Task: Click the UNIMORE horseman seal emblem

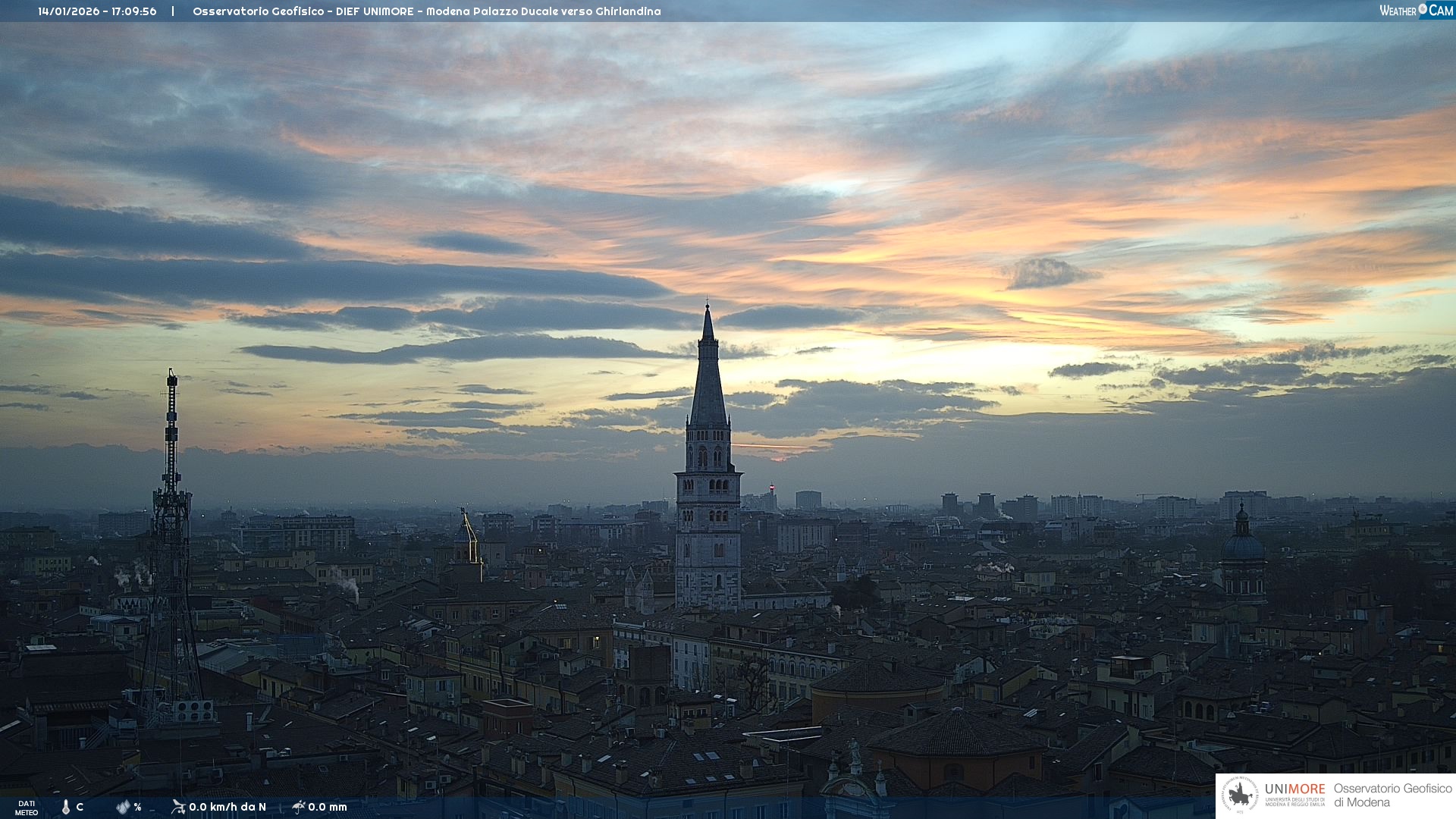Action: tap(1241, 795)
